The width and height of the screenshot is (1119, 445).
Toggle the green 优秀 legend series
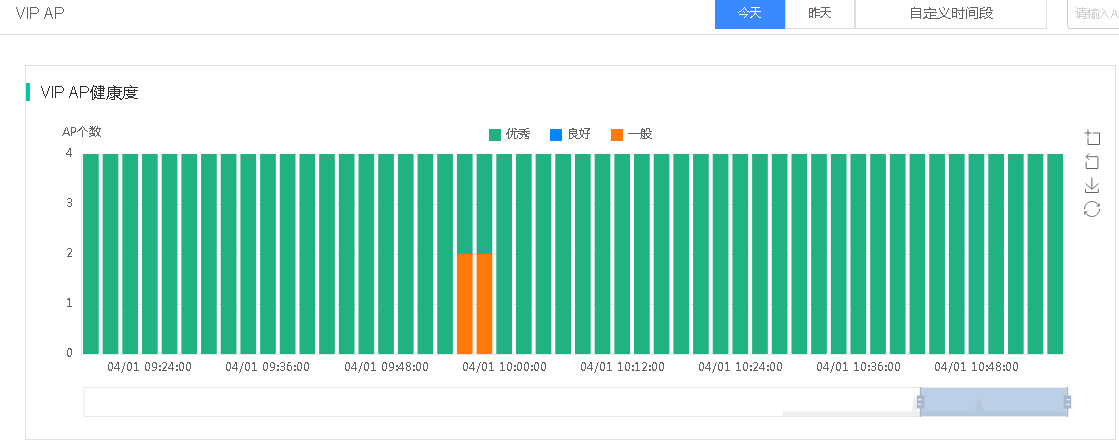510,134
